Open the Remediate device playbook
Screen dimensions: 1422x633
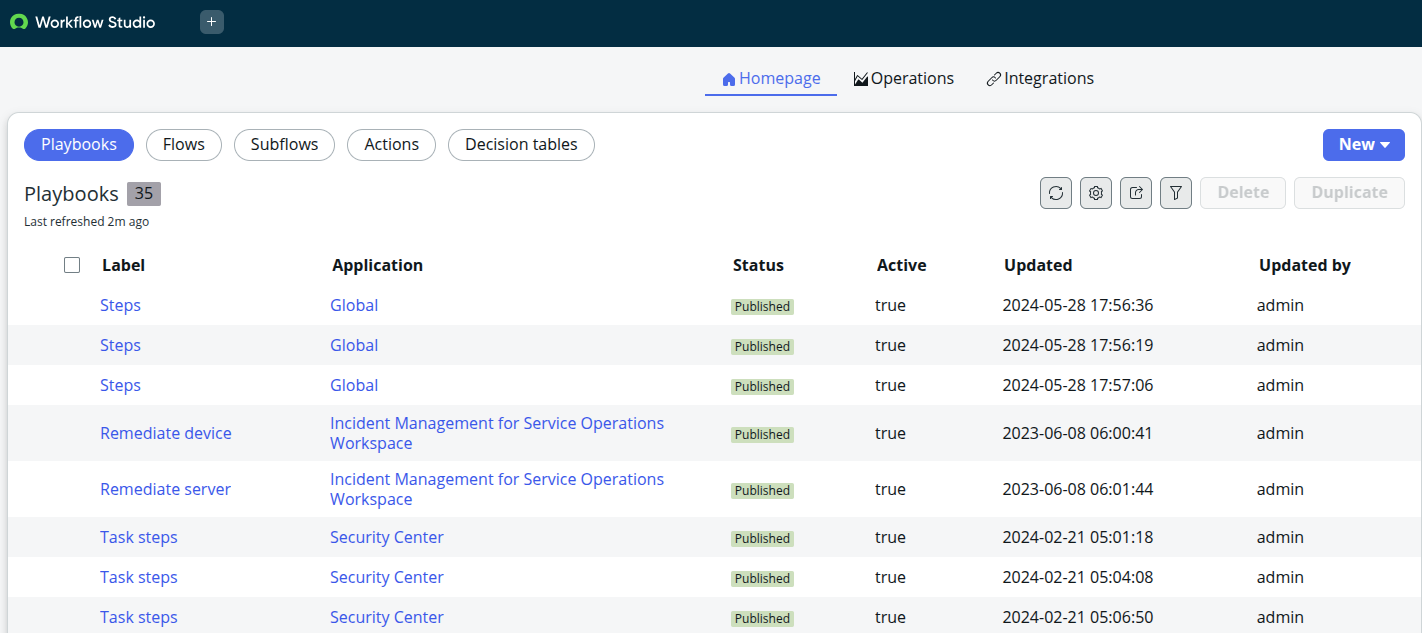[x=166, y=432]
